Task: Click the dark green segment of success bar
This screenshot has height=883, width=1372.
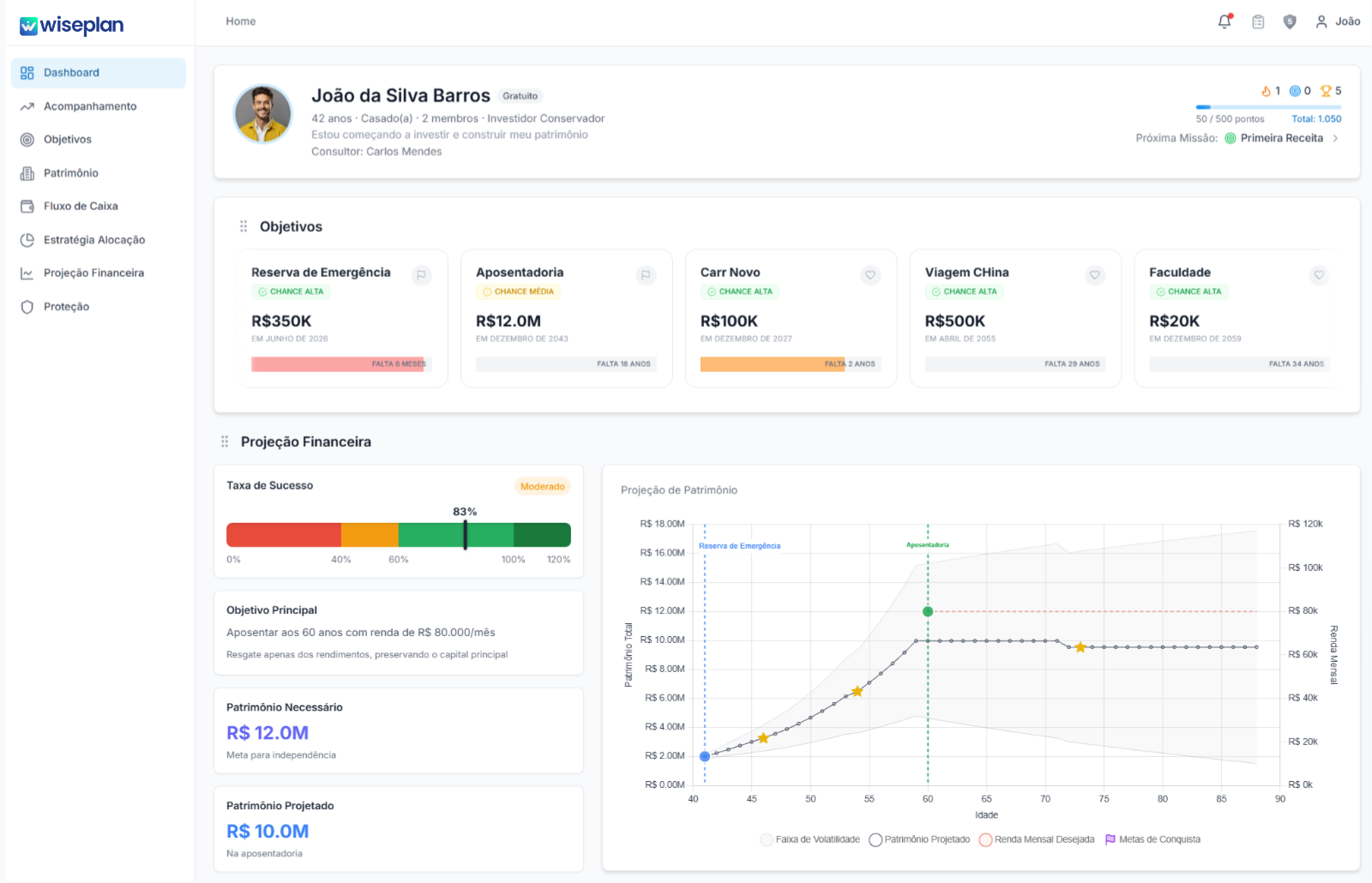Action: coord(542,535)
